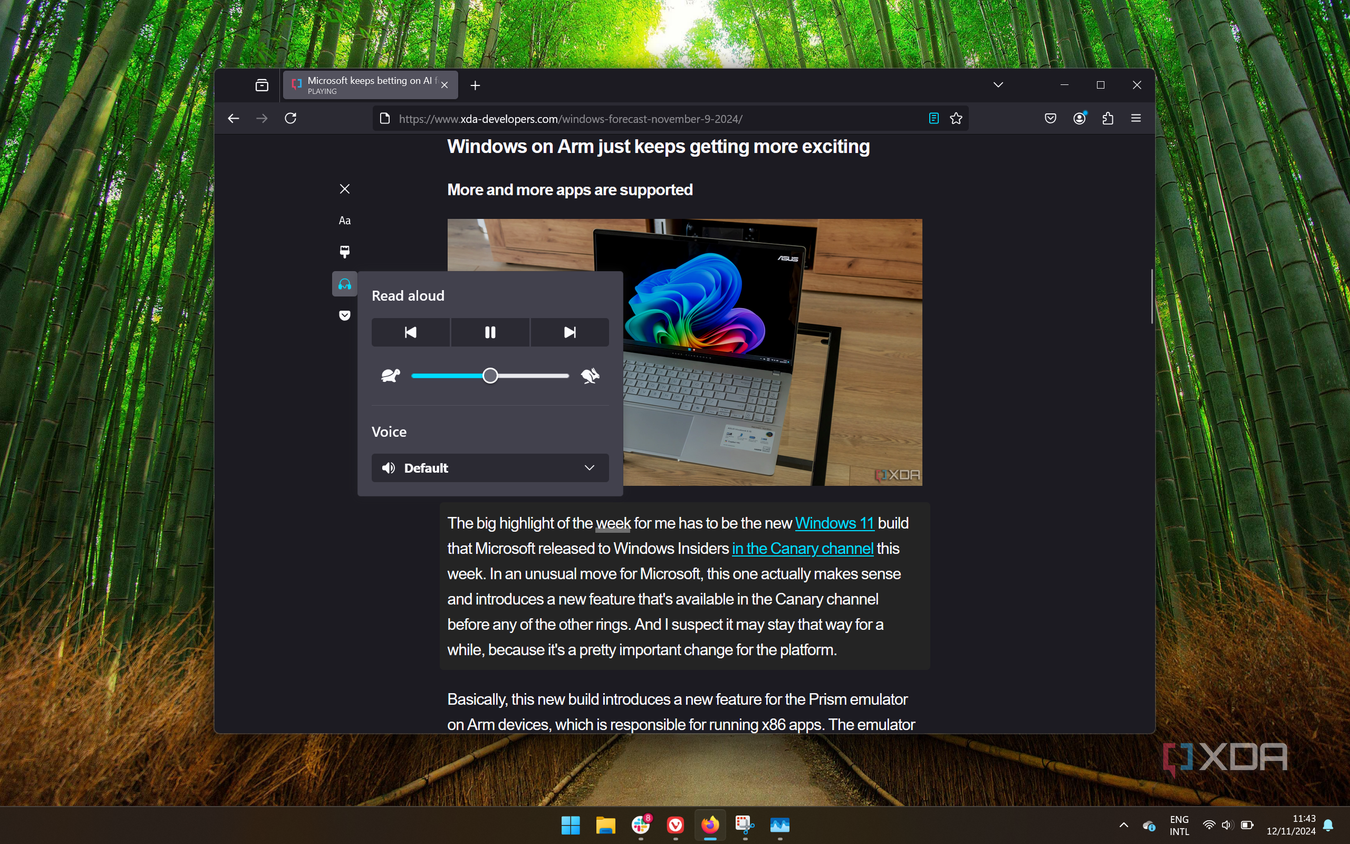Viewport: 1350px width, 844px height.
Task: Open a new tab with plus button
Action: (x=475, y=85)
